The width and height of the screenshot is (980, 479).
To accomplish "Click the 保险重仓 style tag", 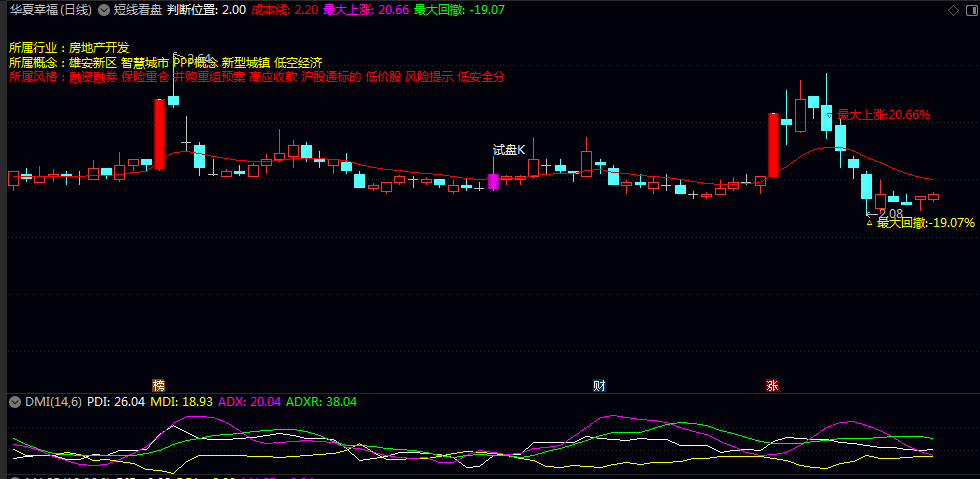I will pos(145,78).
